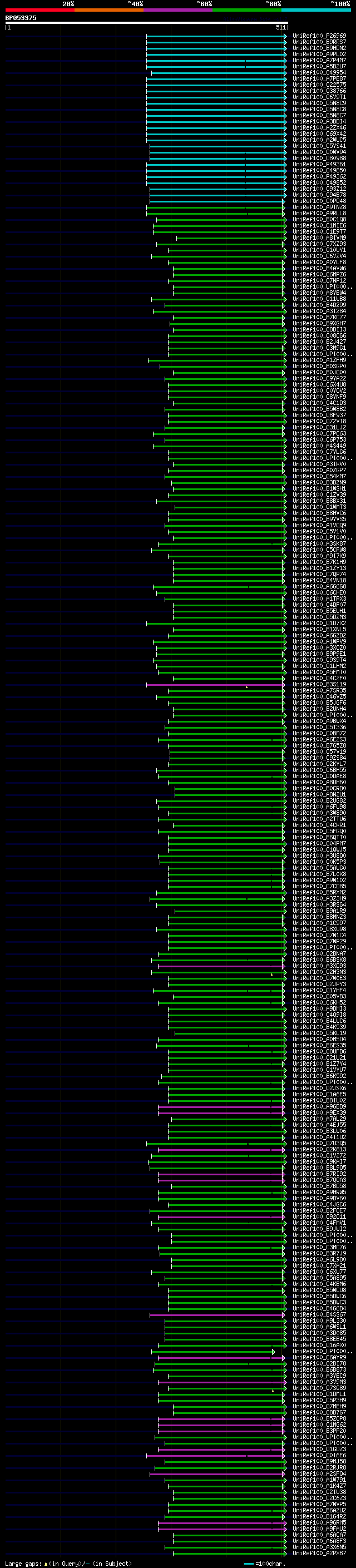Open hit UniRef100_P49361

[319, 164]
